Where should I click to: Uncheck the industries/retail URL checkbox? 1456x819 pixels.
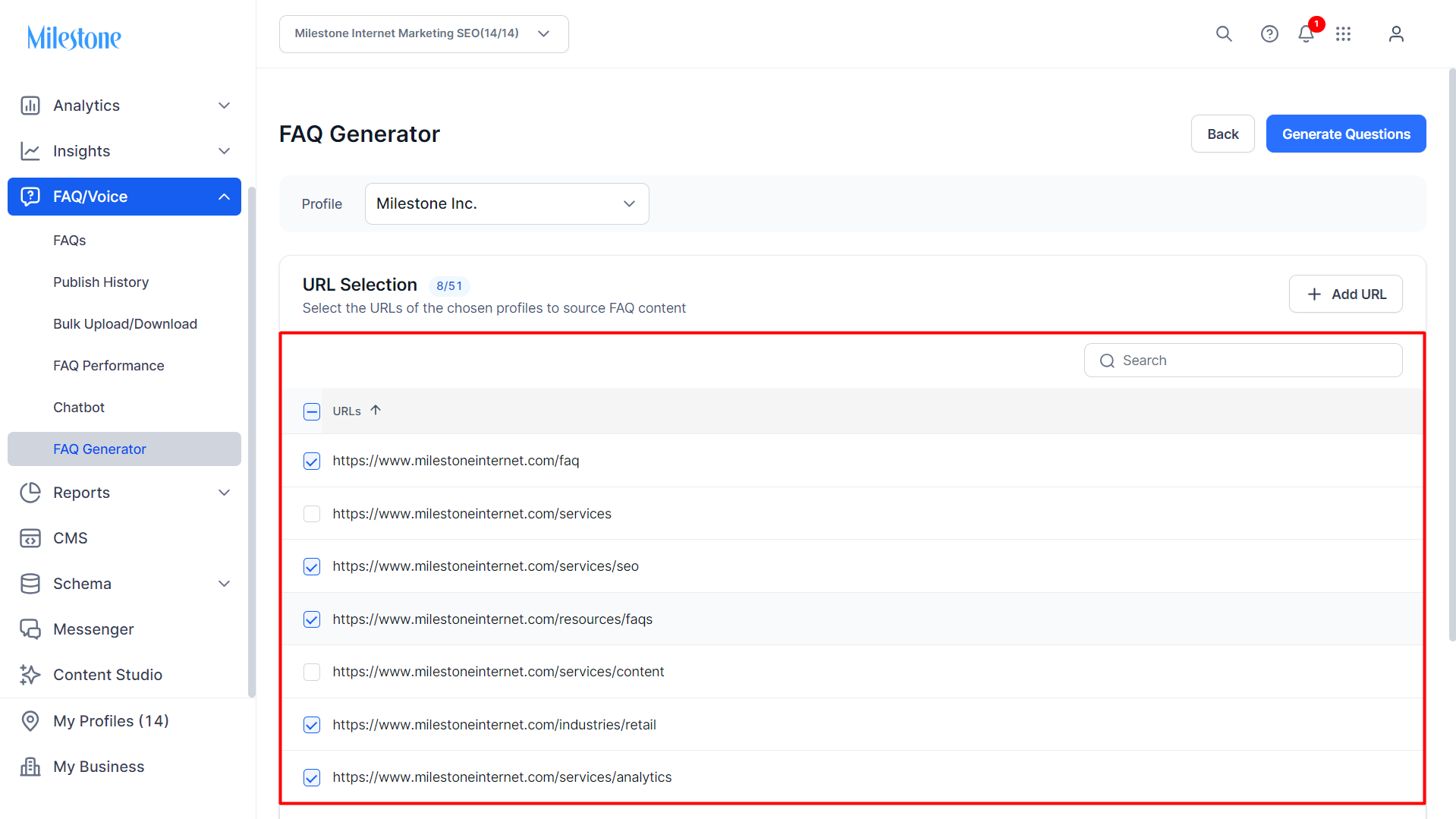(312, 725)
